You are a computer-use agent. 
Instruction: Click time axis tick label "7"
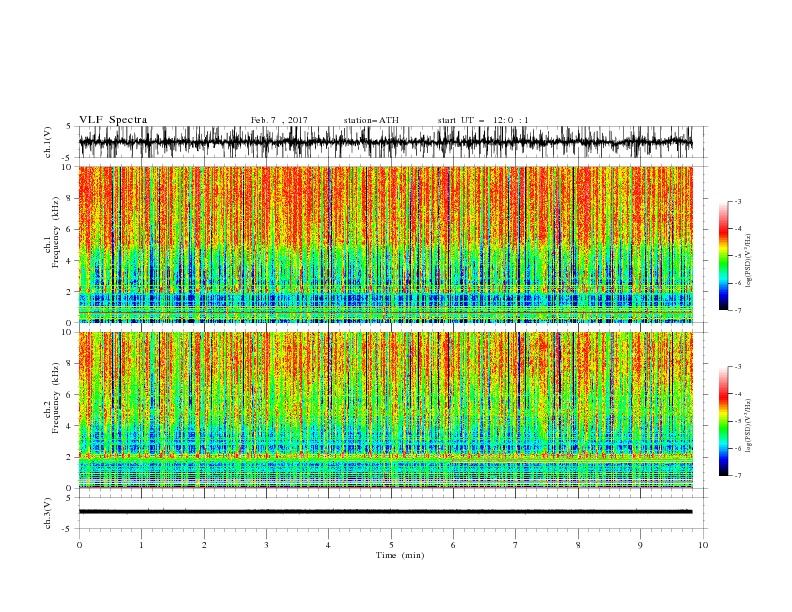(x=516, y=545)
